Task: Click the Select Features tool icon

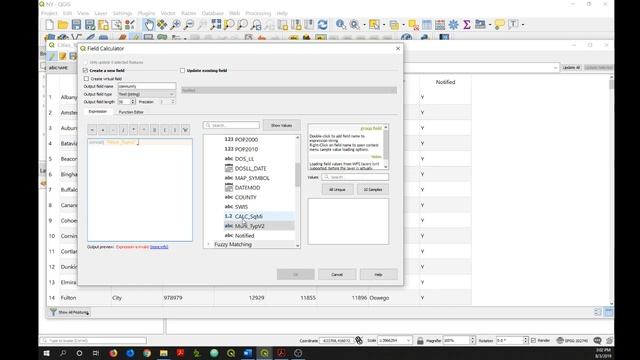Action: click(374, 24)
